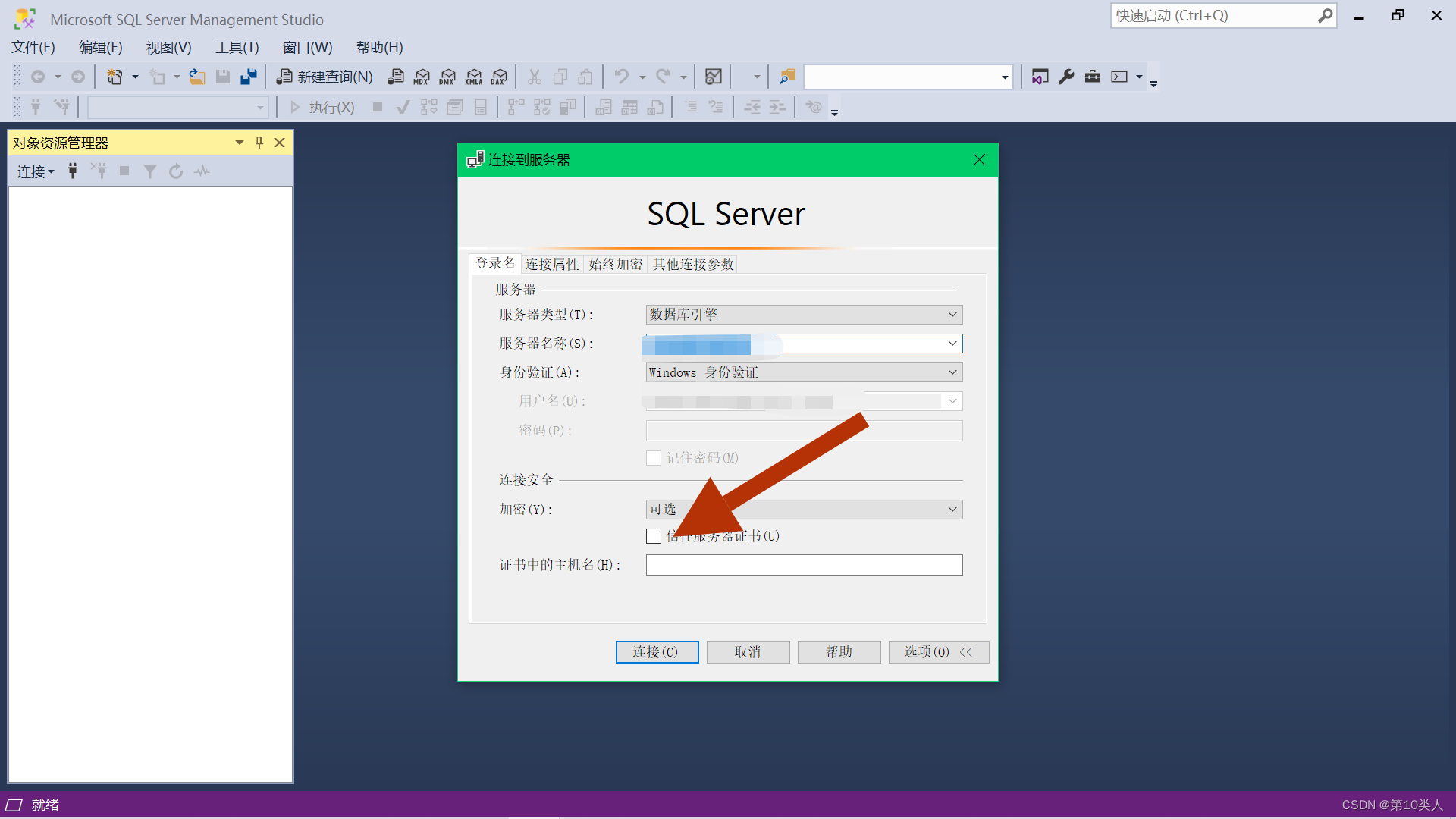Screen dimensions: 1456x819
Task: Click the Options (选项) button
Action: coord(939,652)
